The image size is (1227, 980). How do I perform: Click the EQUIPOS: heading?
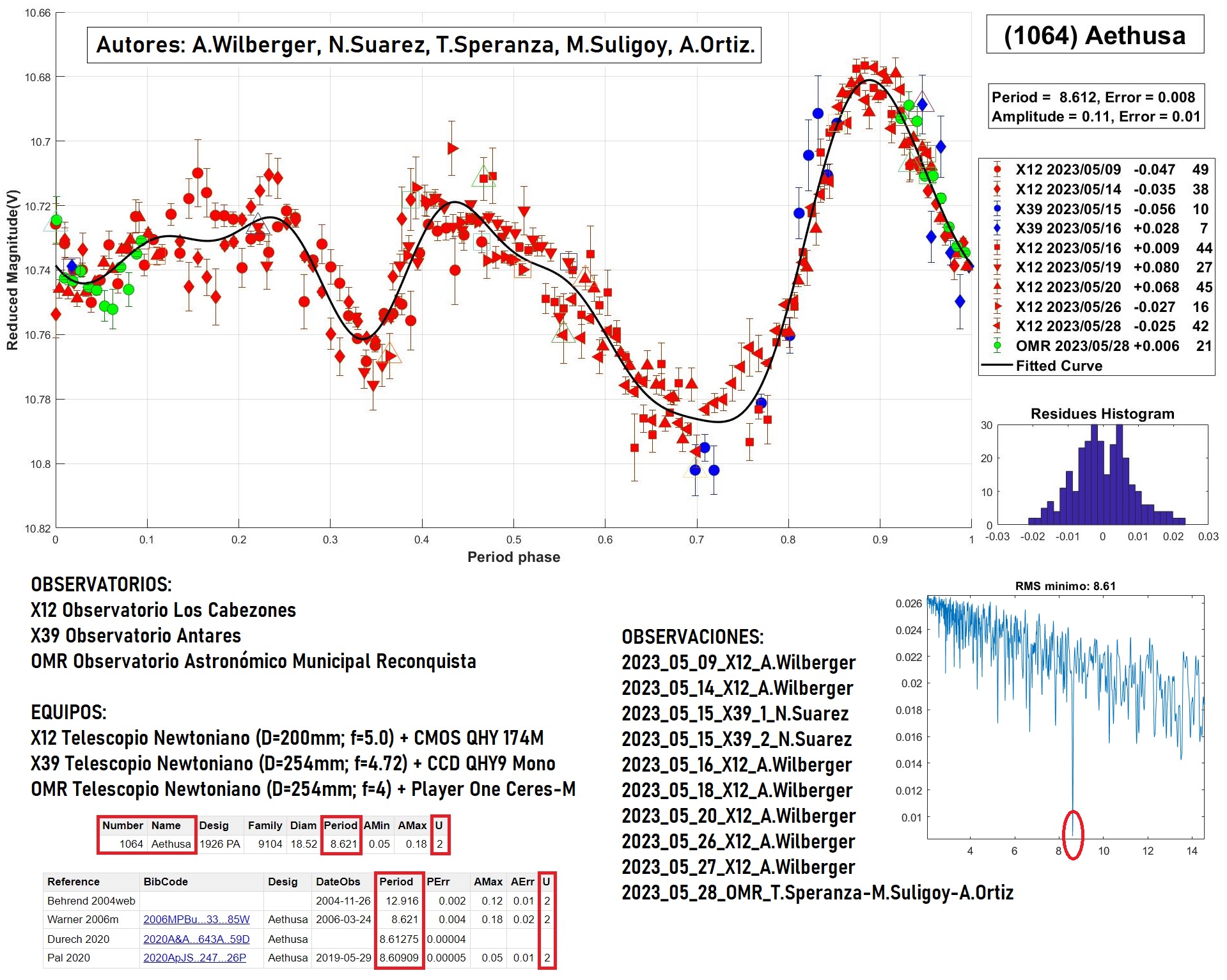(68, 712)
